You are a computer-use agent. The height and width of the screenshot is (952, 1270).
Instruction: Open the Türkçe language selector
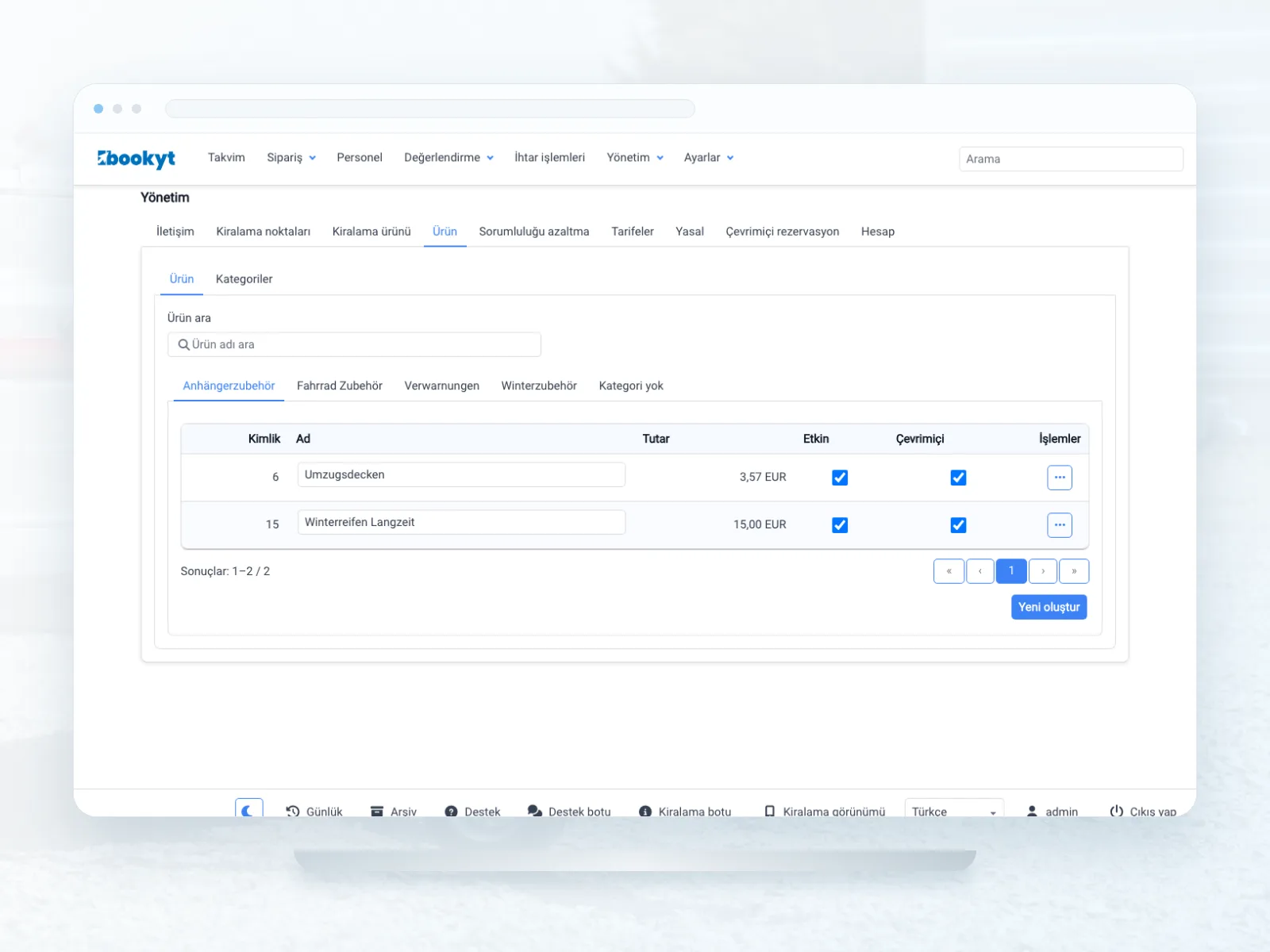(x=954, y=809)
